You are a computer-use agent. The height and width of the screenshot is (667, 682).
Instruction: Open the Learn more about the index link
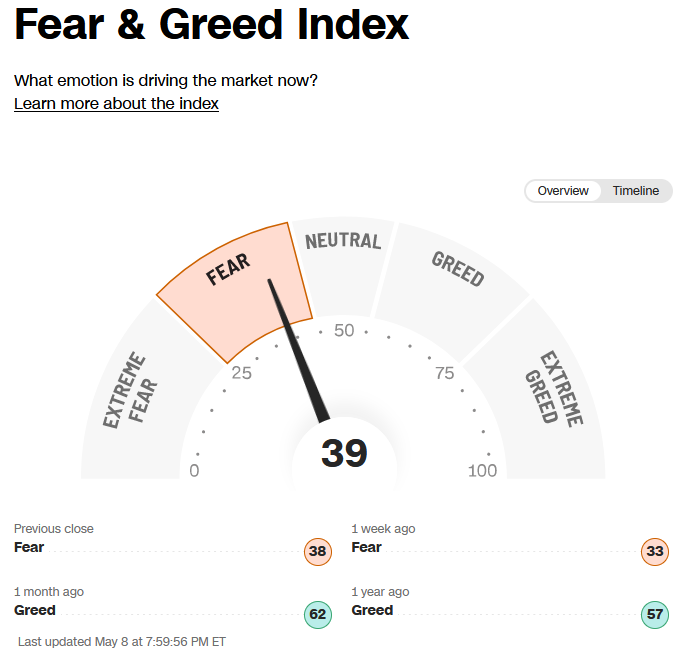116,104
